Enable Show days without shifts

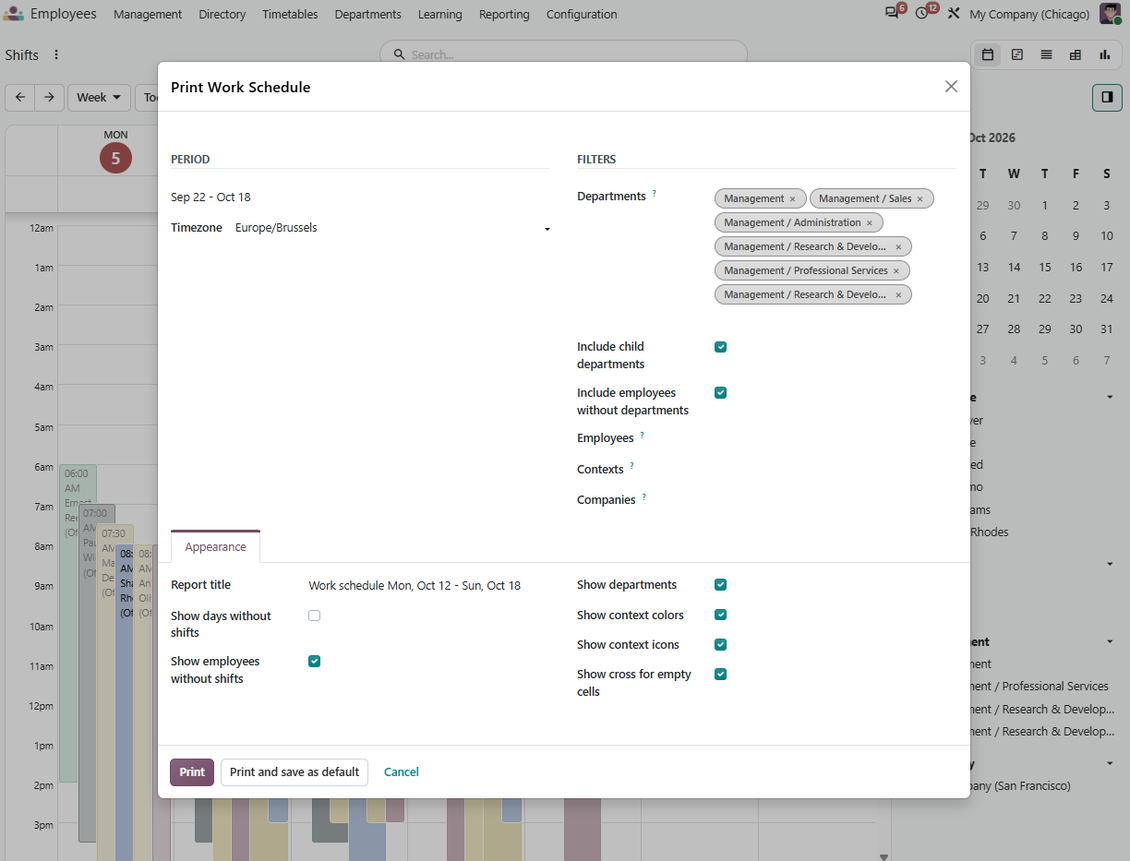point(314,615)
